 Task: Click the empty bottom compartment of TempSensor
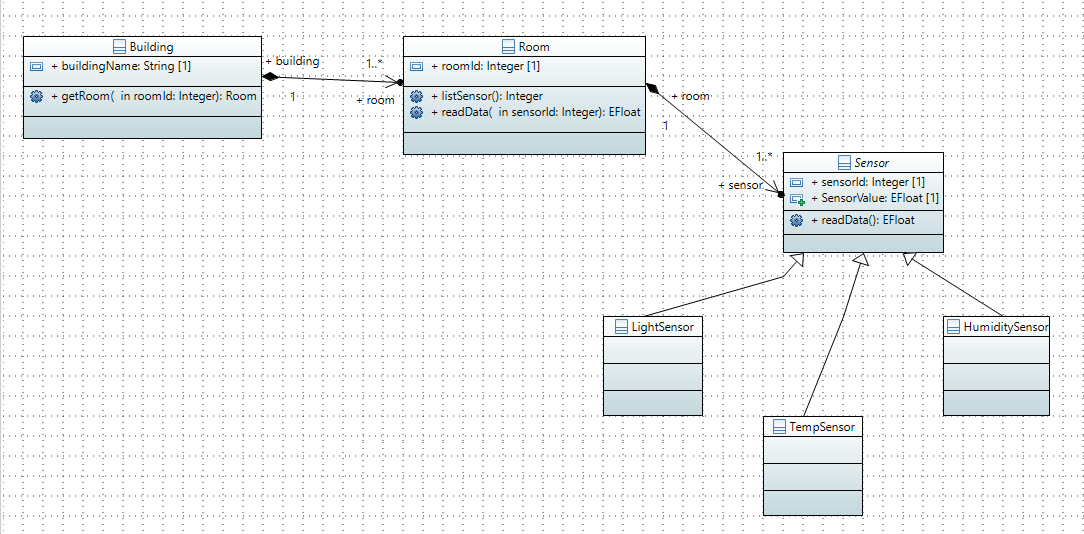coord(812,502)
